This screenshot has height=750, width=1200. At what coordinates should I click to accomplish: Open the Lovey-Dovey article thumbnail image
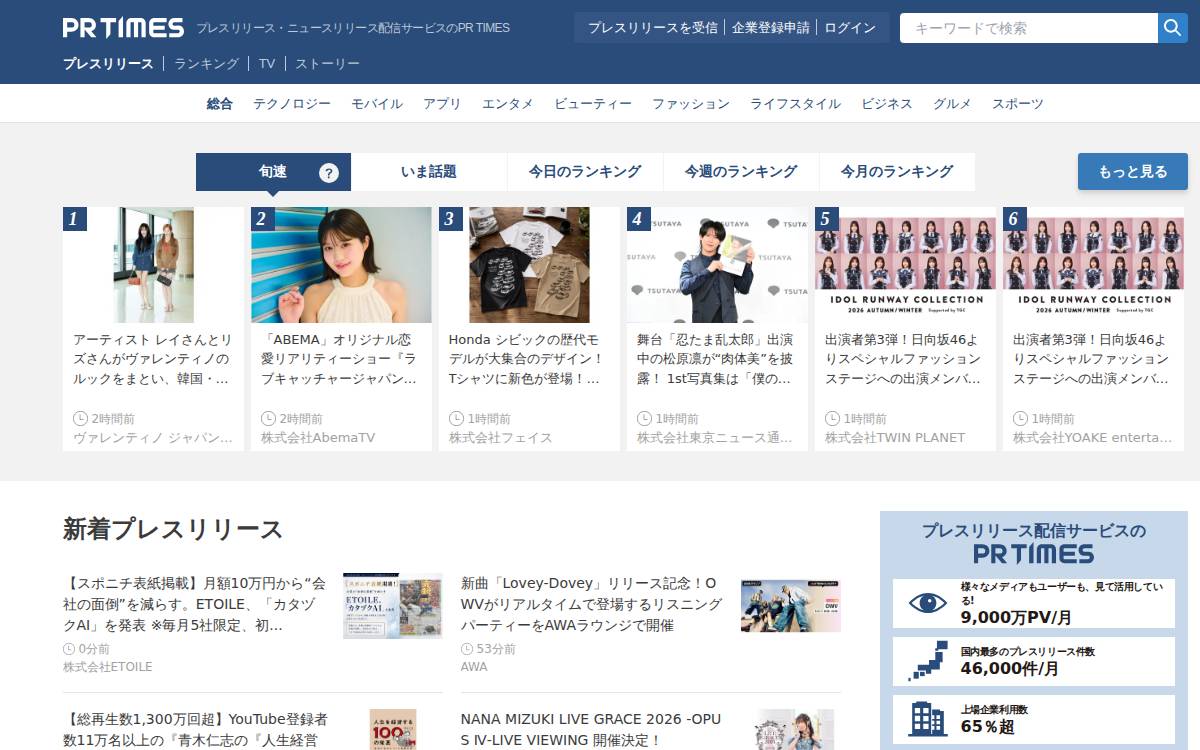pyautogui.click(x=791, y=606)
